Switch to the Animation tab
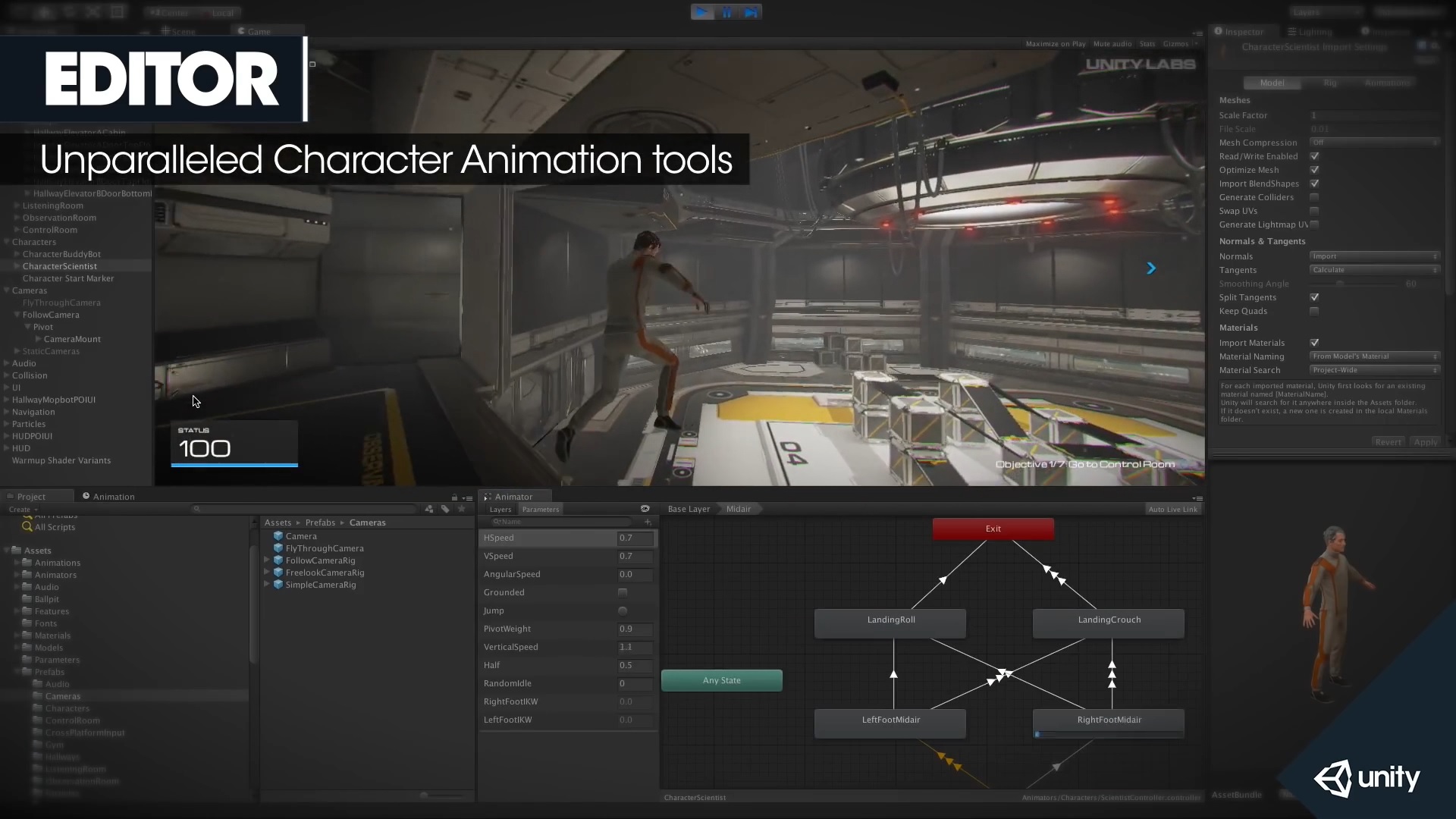This screenshot has width=1456, height=819. point(108,497)
